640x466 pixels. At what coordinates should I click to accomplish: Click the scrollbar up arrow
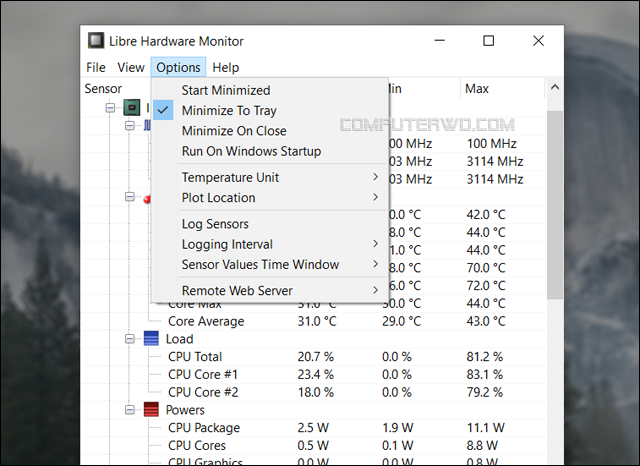(x=555, y=87)
